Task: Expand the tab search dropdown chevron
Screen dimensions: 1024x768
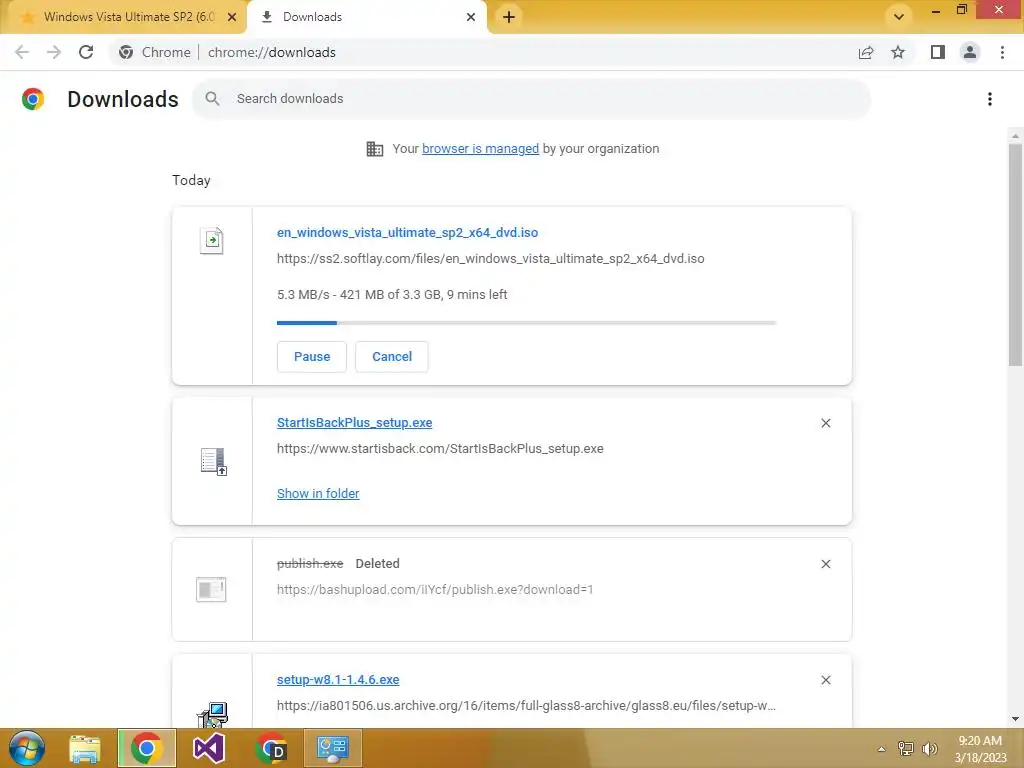Action: pos(899,16)
